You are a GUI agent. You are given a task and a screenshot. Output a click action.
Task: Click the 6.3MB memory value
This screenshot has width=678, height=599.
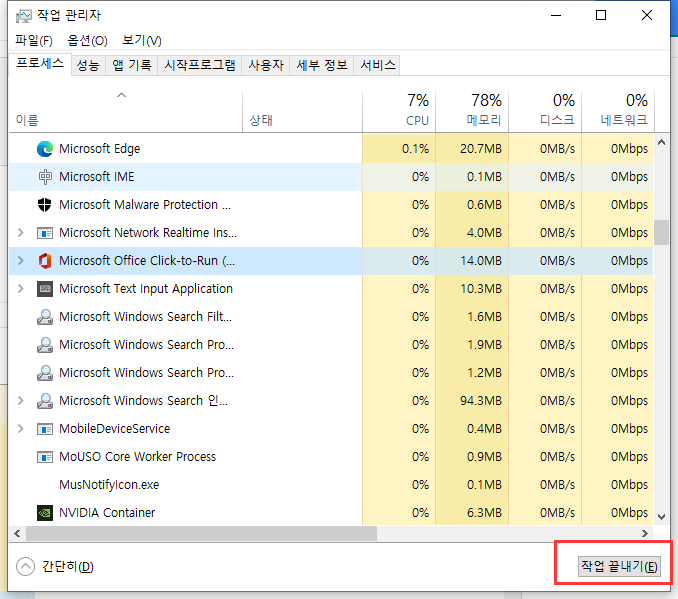(484, 513)
